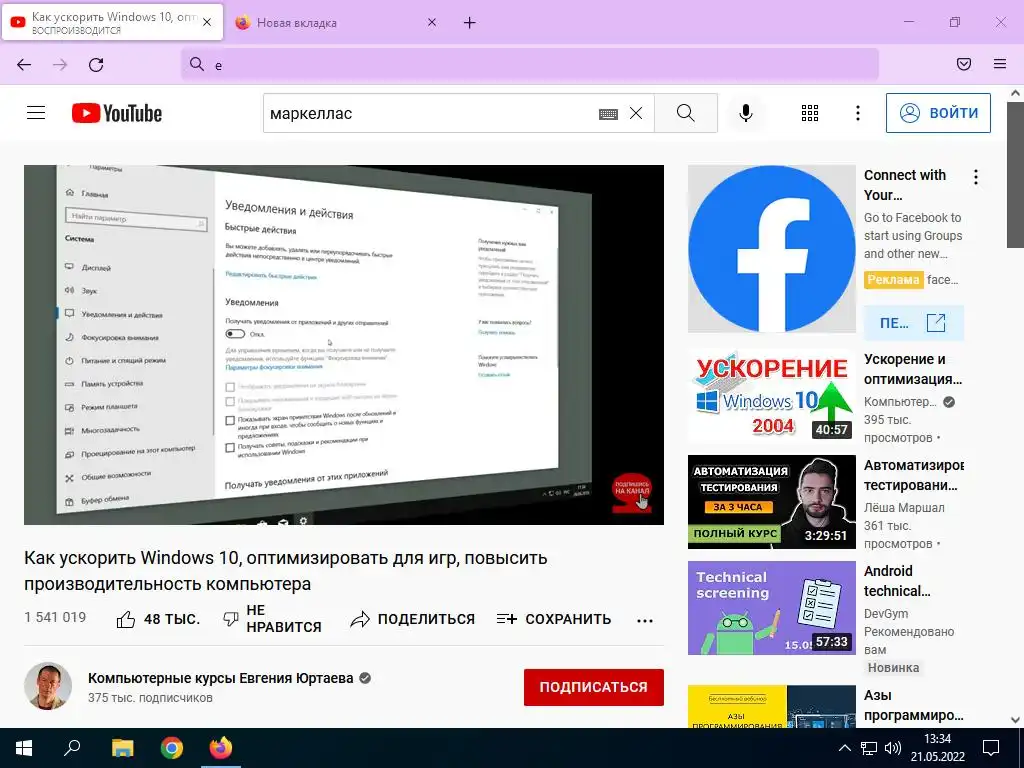
Task: Open the Technical screening video thumbnail
Action: (x=771, y=608)
